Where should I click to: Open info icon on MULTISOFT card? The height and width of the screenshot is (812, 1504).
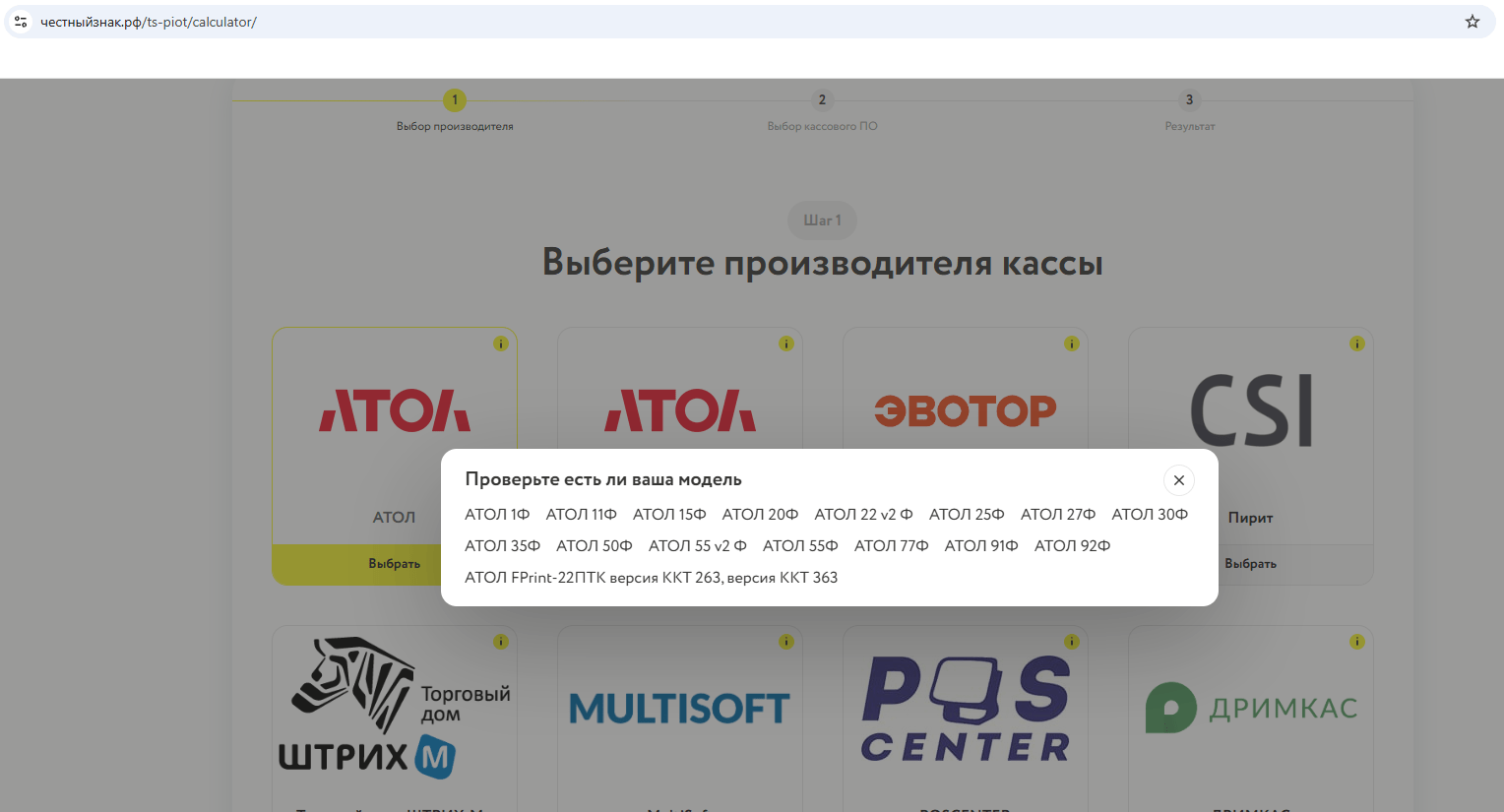point(786,642)
